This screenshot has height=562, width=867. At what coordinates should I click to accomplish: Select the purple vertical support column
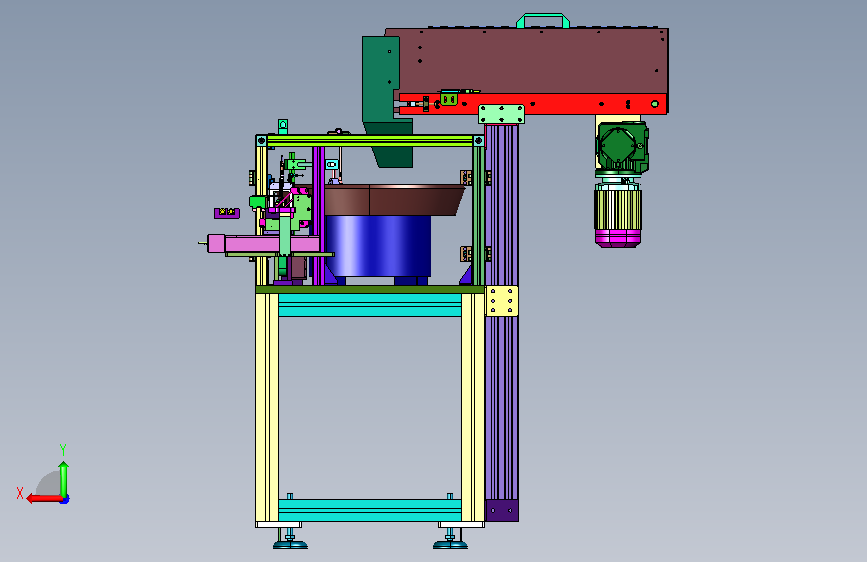tap(502, 313)
